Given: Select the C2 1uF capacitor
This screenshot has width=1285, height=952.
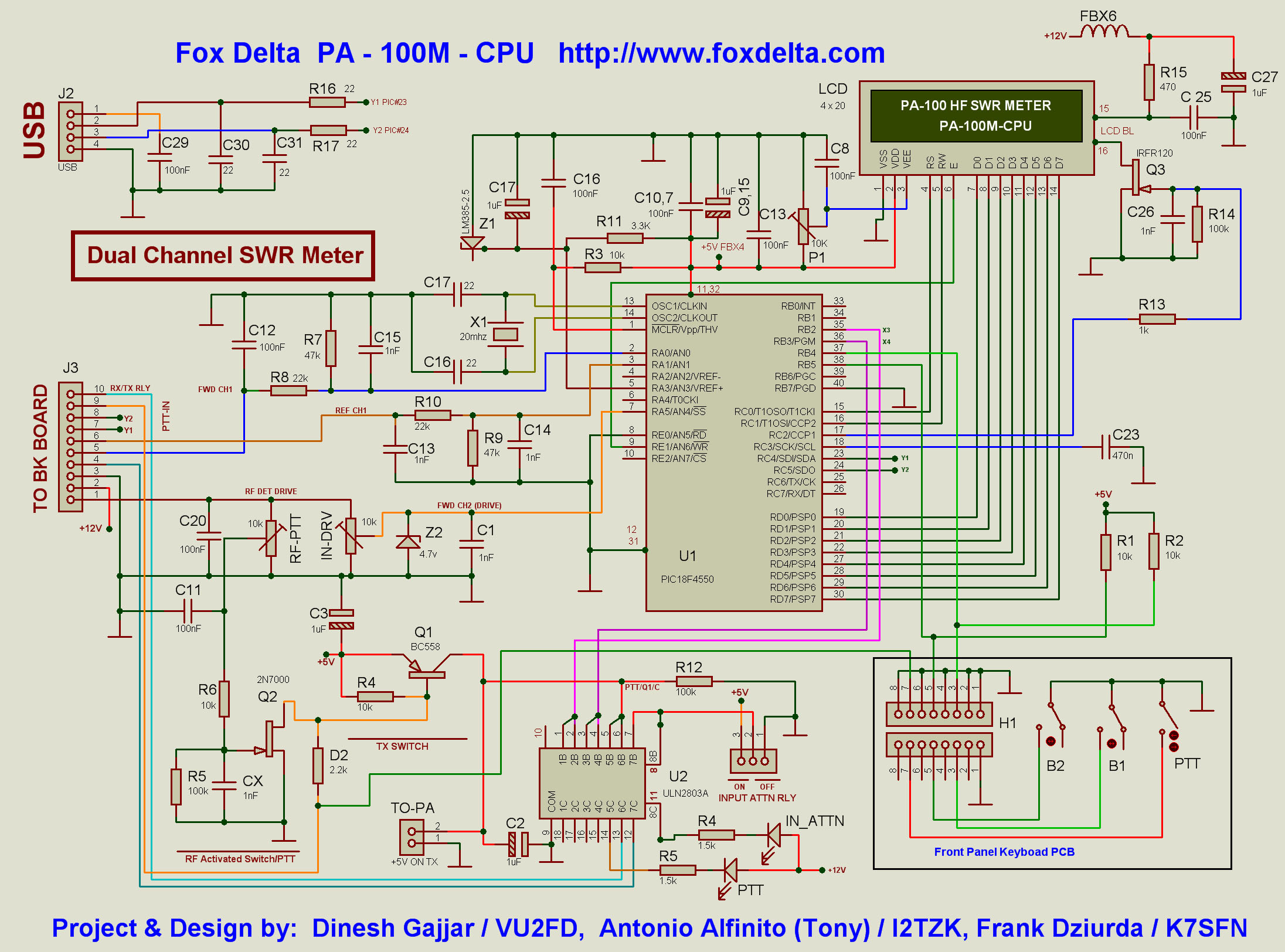Looking at the screenshot, I should click(518, 844).
